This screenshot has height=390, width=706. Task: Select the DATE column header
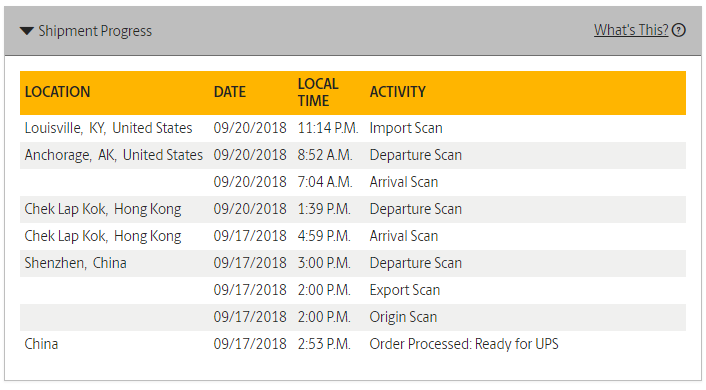click(230, 92)
